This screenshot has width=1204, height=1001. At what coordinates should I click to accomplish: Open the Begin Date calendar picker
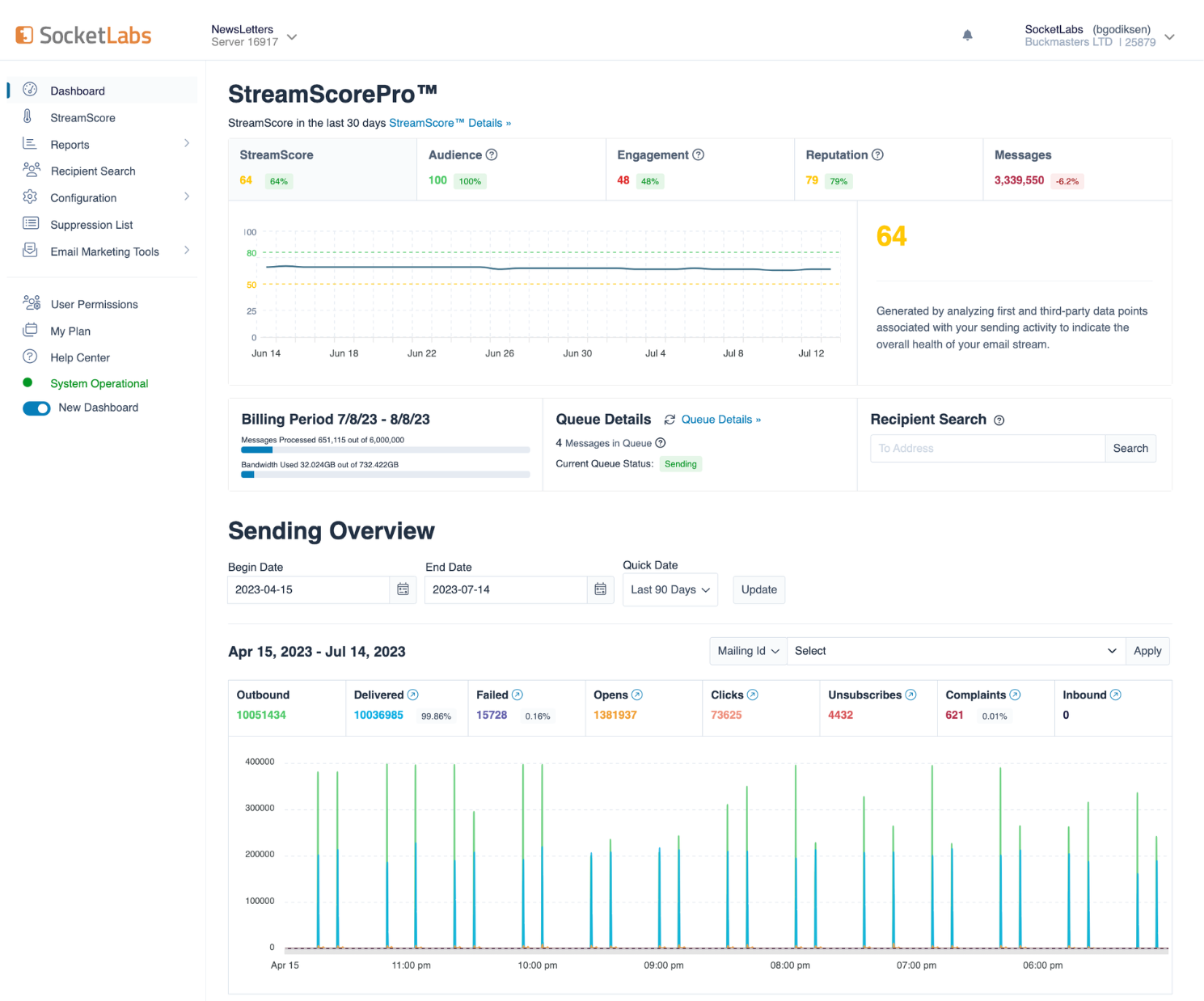click(403, 589)
